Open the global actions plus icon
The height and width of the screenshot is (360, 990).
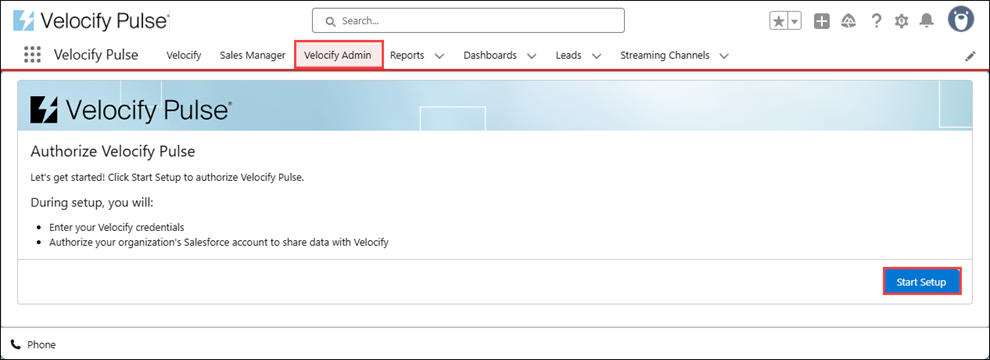[x=821, y=21]
